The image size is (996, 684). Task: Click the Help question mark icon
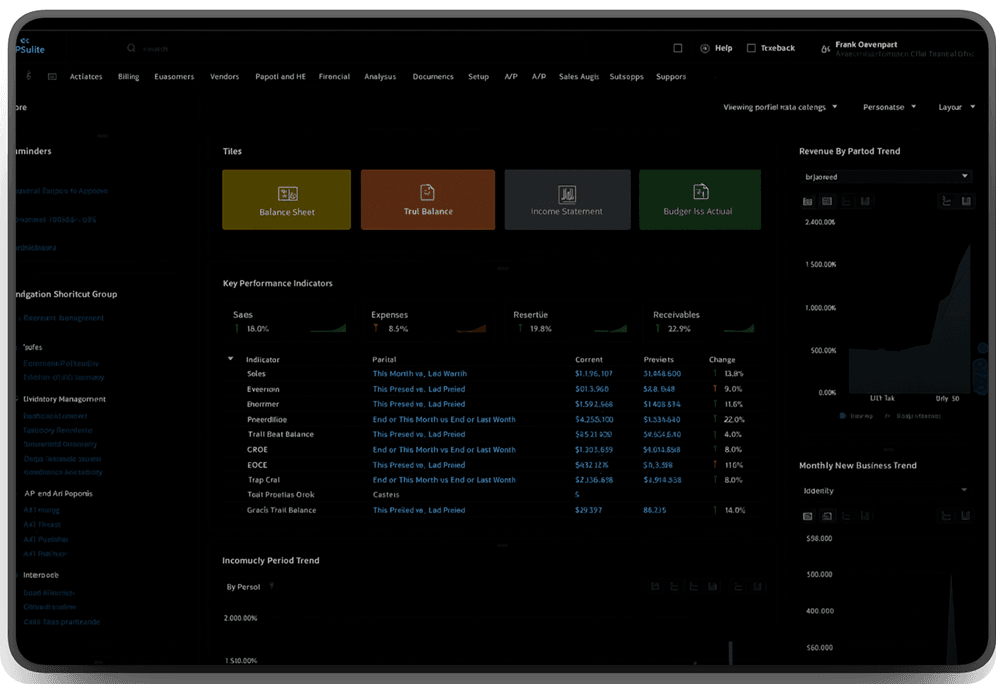(x=706, y=48)
